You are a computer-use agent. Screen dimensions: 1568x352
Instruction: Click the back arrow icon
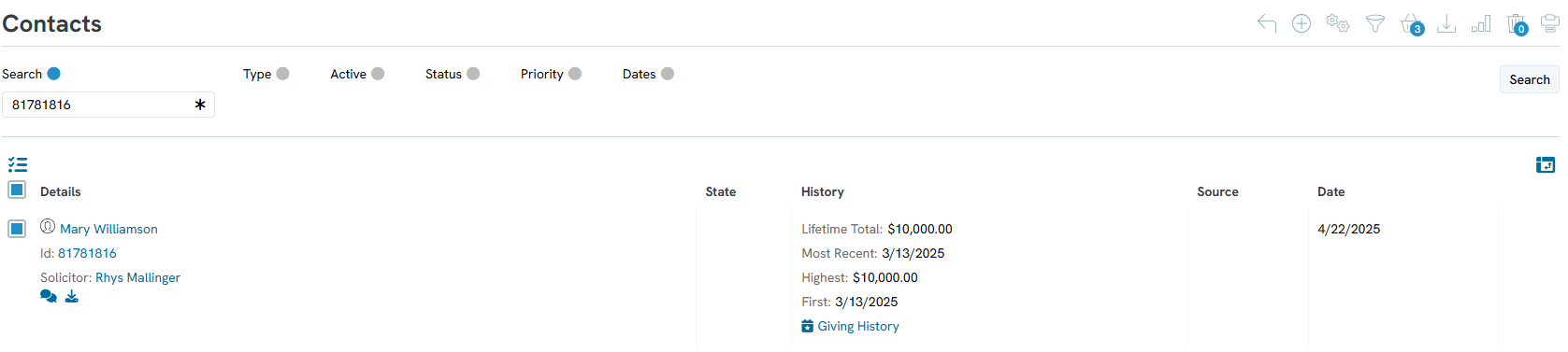point(1267,23)
